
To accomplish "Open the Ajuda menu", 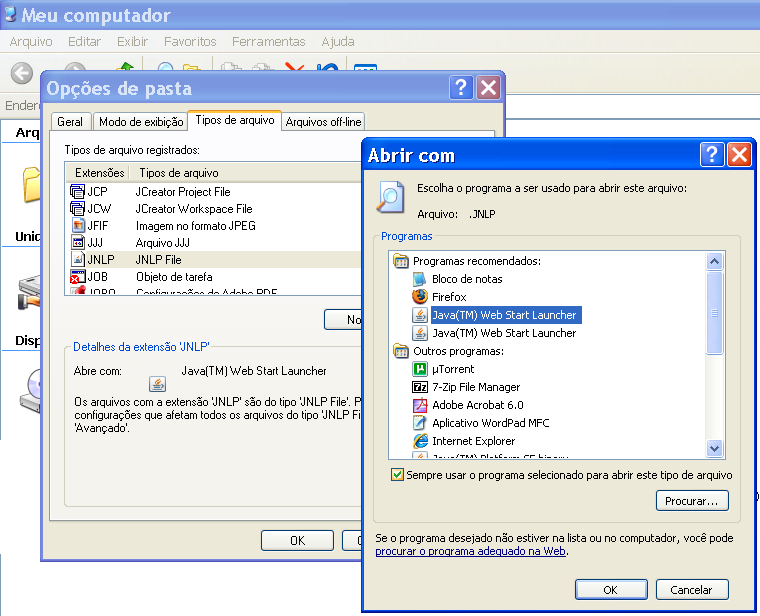I will [338, 42].
